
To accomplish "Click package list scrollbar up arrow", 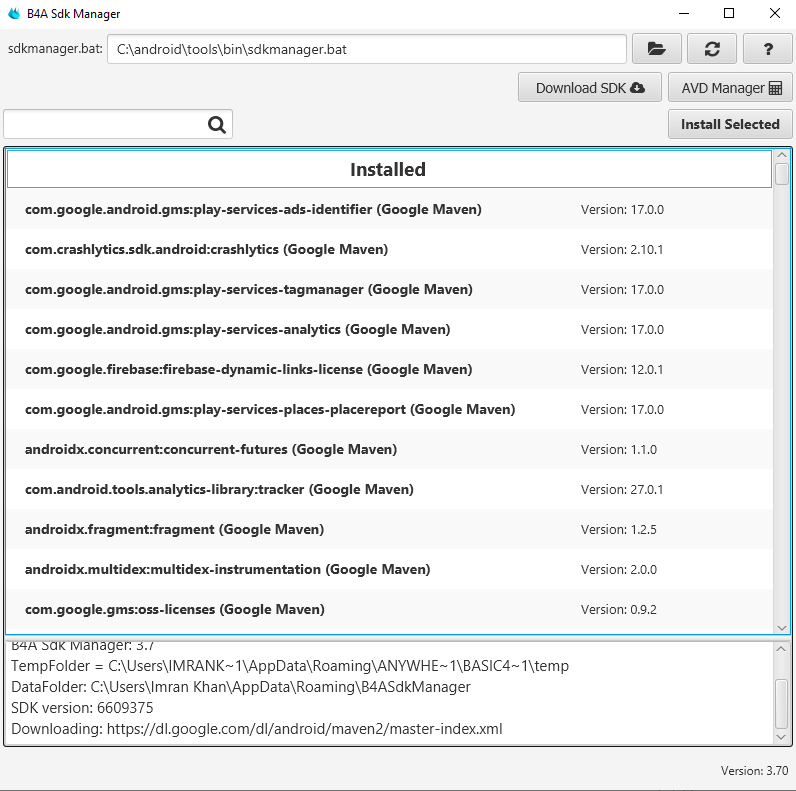I will coord(782,155).
